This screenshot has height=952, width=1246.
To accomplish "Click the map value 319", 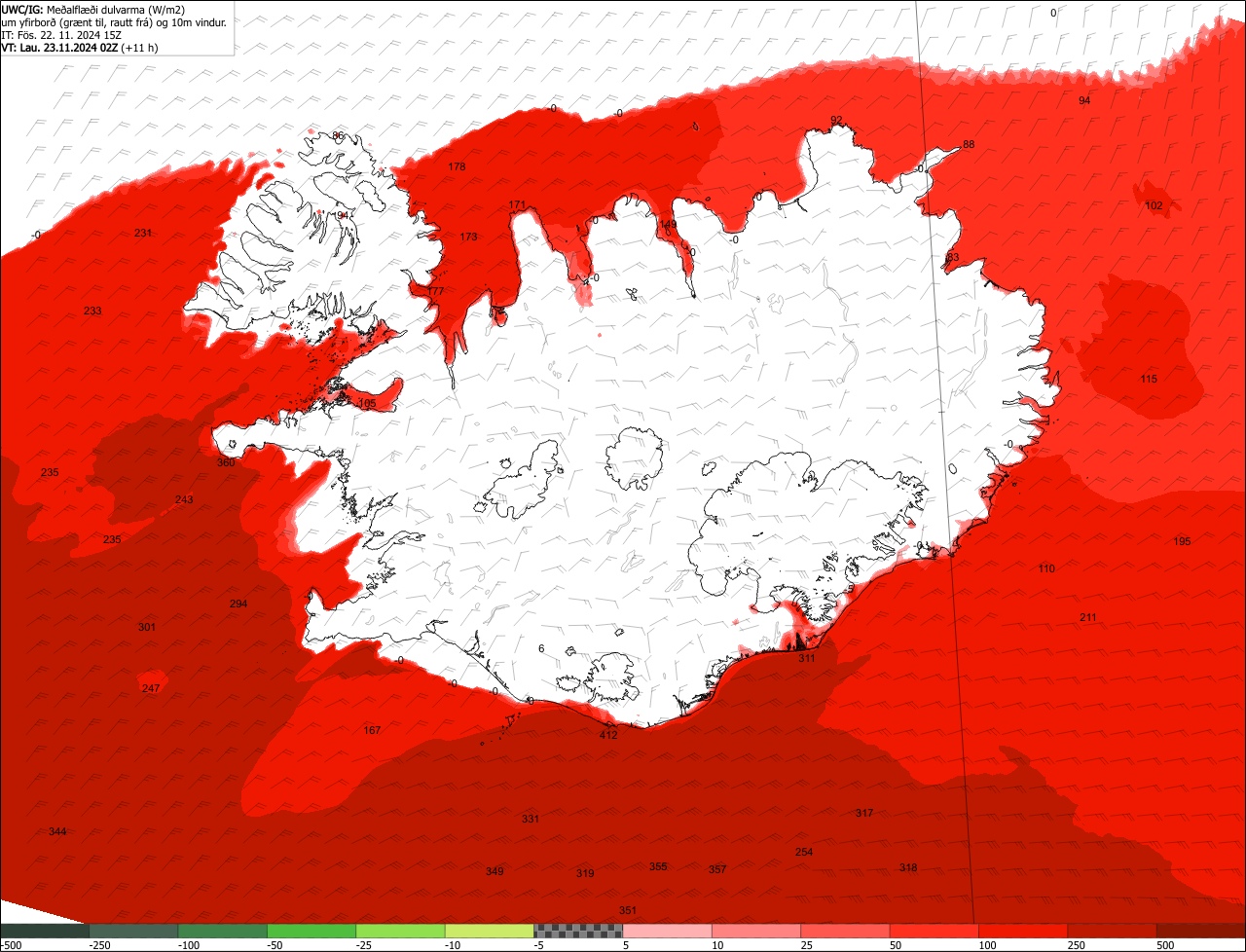I will click(x=585, y=873).
